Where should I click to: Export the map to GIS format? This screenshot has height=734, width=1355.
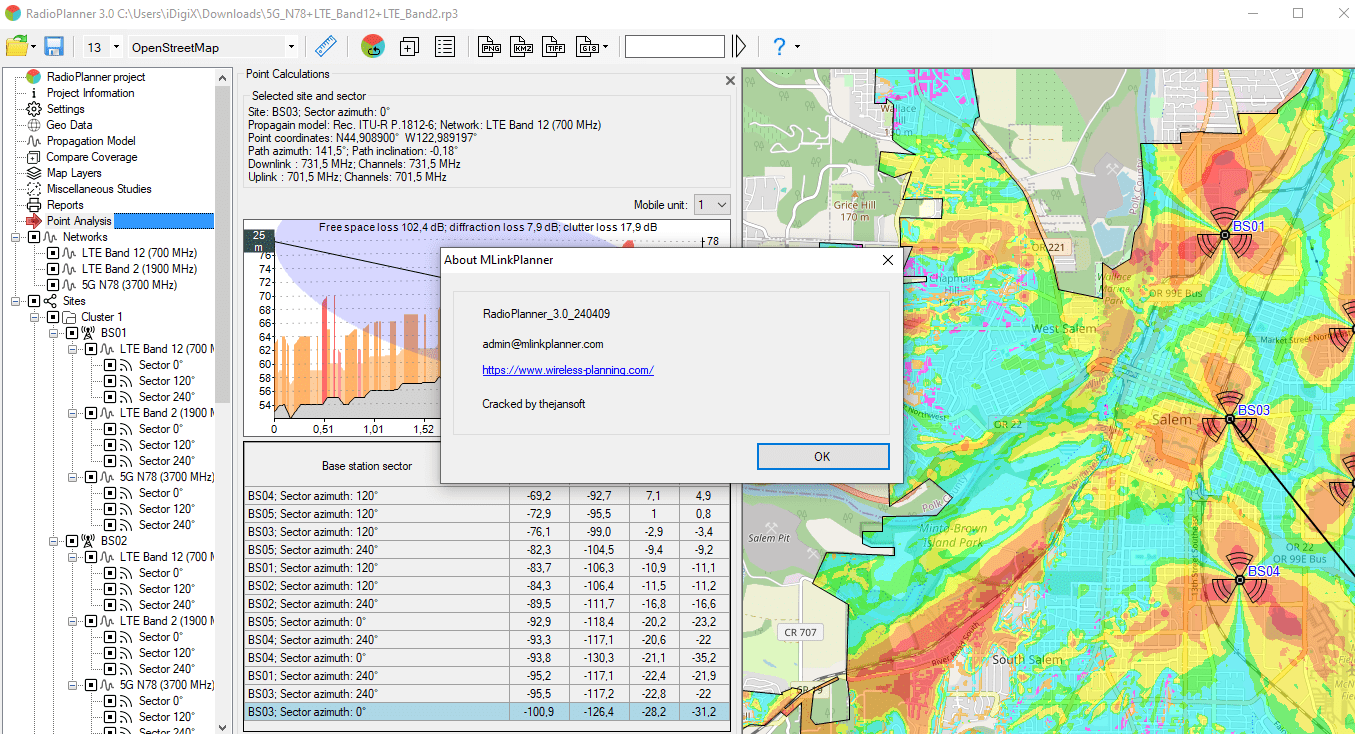tap(588, 46)
